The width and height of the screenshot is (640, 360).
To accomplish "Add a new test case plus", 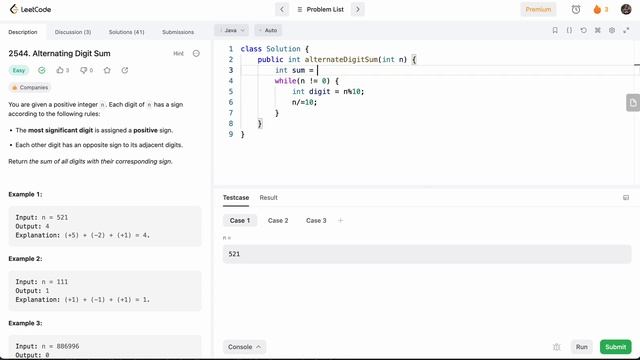I will [x=340, y=220].
